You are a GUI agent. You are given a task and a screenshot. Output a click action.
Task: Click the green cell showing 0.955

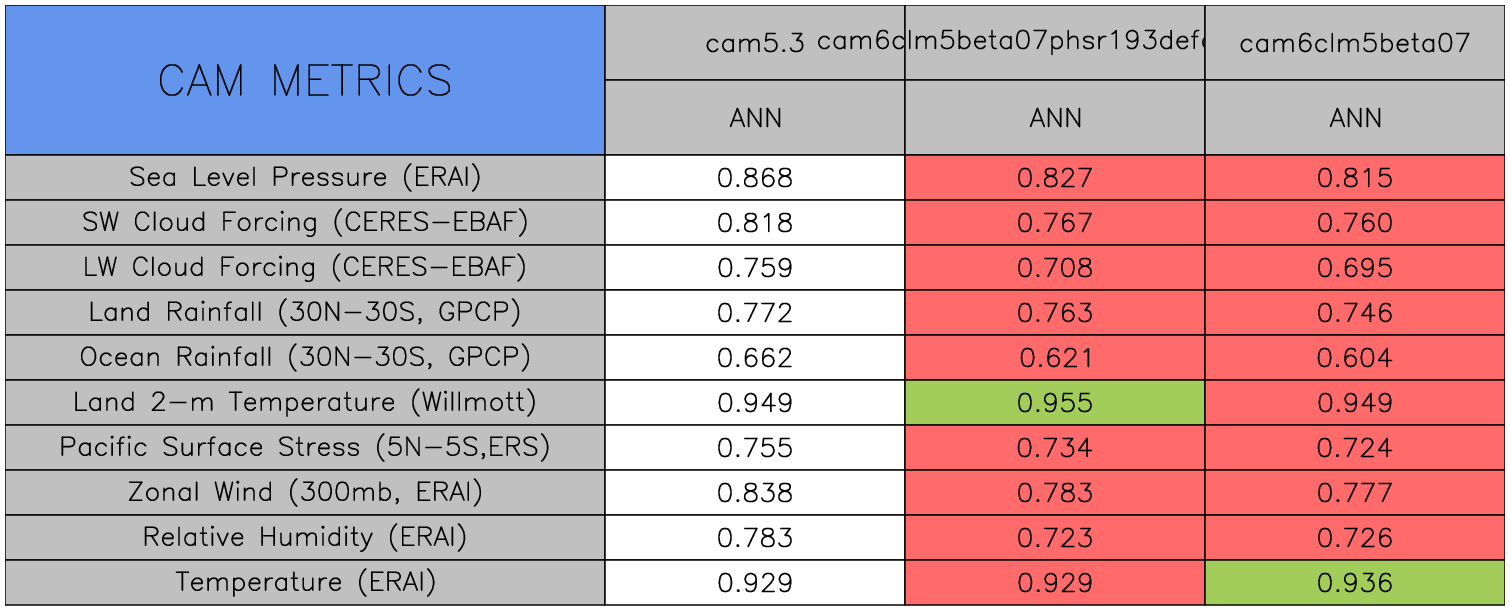click(x=1055, y=403)
